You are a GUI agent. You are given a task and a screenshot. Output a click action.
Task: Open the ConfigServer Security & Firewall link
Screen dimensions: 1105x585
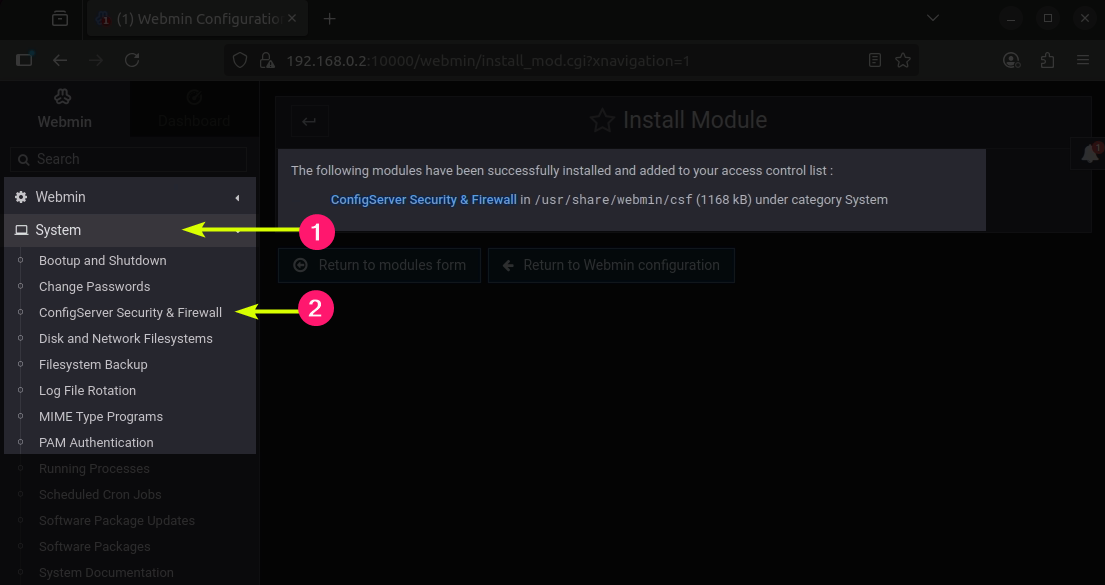(423, 199)
